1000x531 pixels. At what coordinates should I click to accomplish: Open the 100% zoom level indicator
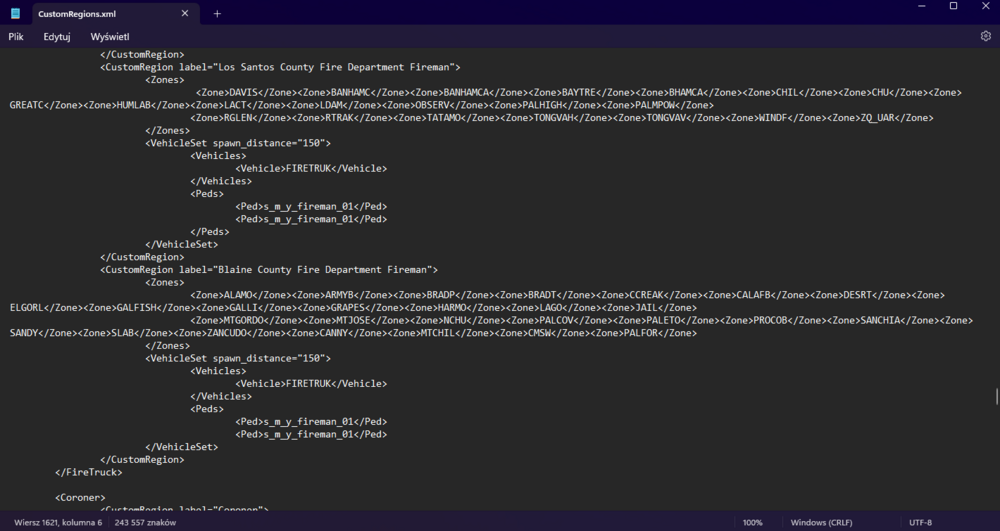[x=753, y=523]
